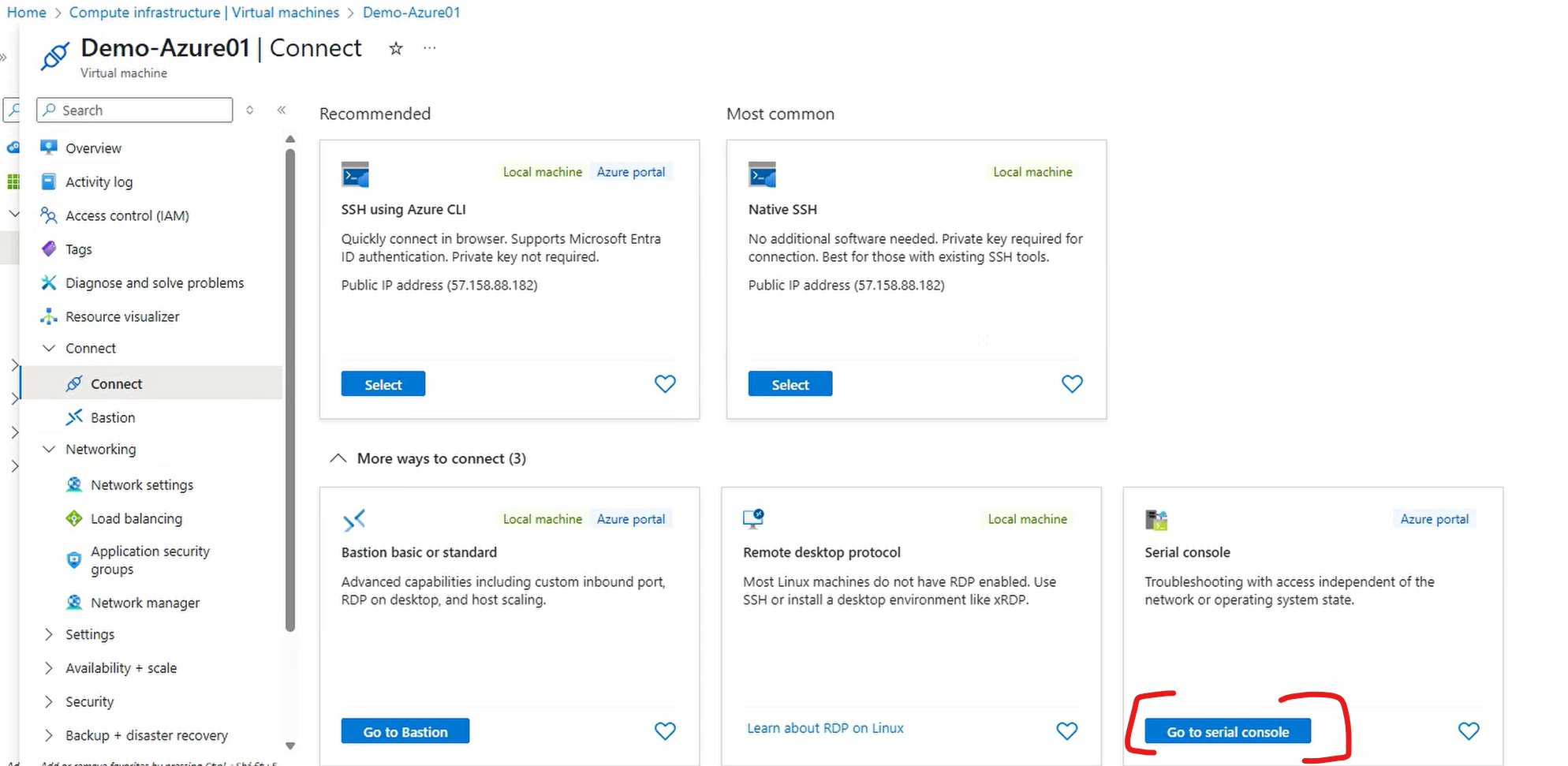1568x766 pixels.
Task: Favorite Native SSH with heart icon
Action: point(1072,383)
